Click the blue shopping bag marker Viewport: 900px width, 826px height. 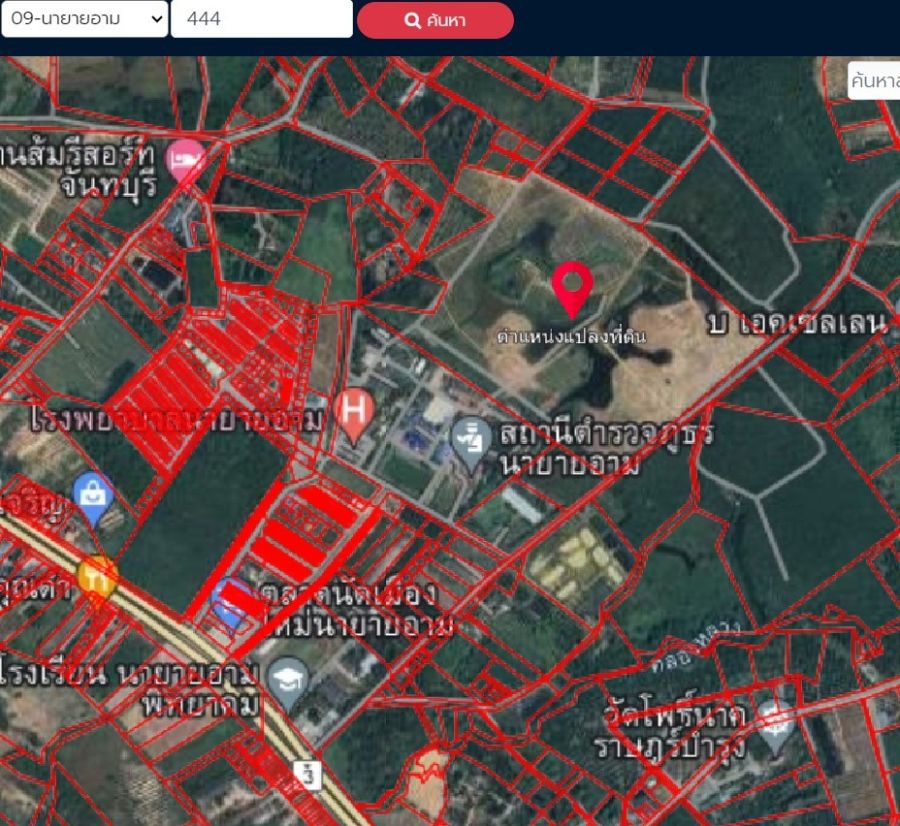[92, 495]
